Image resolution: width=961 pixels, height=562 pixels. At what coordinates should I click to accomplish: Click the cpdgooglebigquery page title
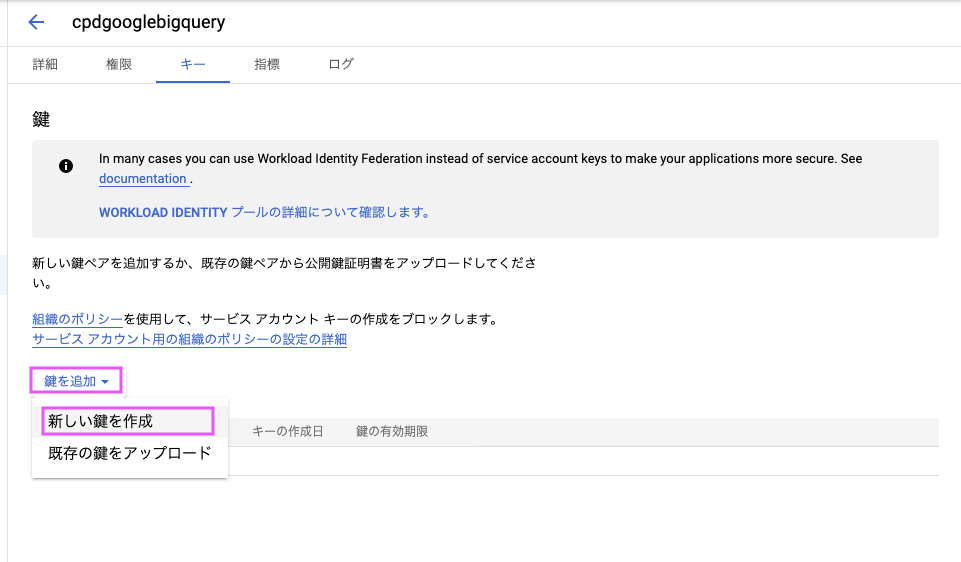148,22
